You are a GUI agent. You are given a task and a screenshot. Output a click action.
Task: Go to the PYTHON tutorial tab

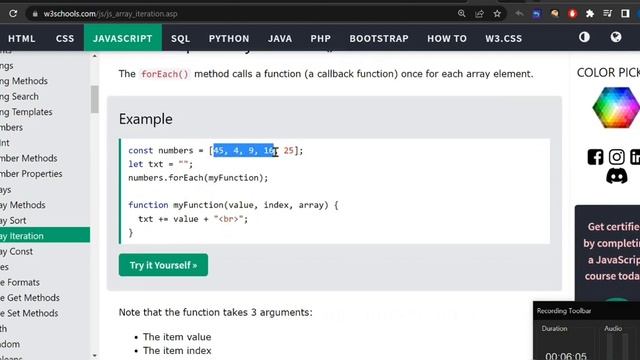click(x=229, y=38)
